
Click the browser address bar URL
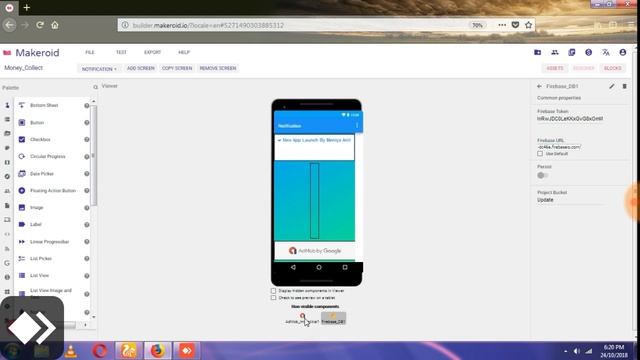click(x=208, y=25)
